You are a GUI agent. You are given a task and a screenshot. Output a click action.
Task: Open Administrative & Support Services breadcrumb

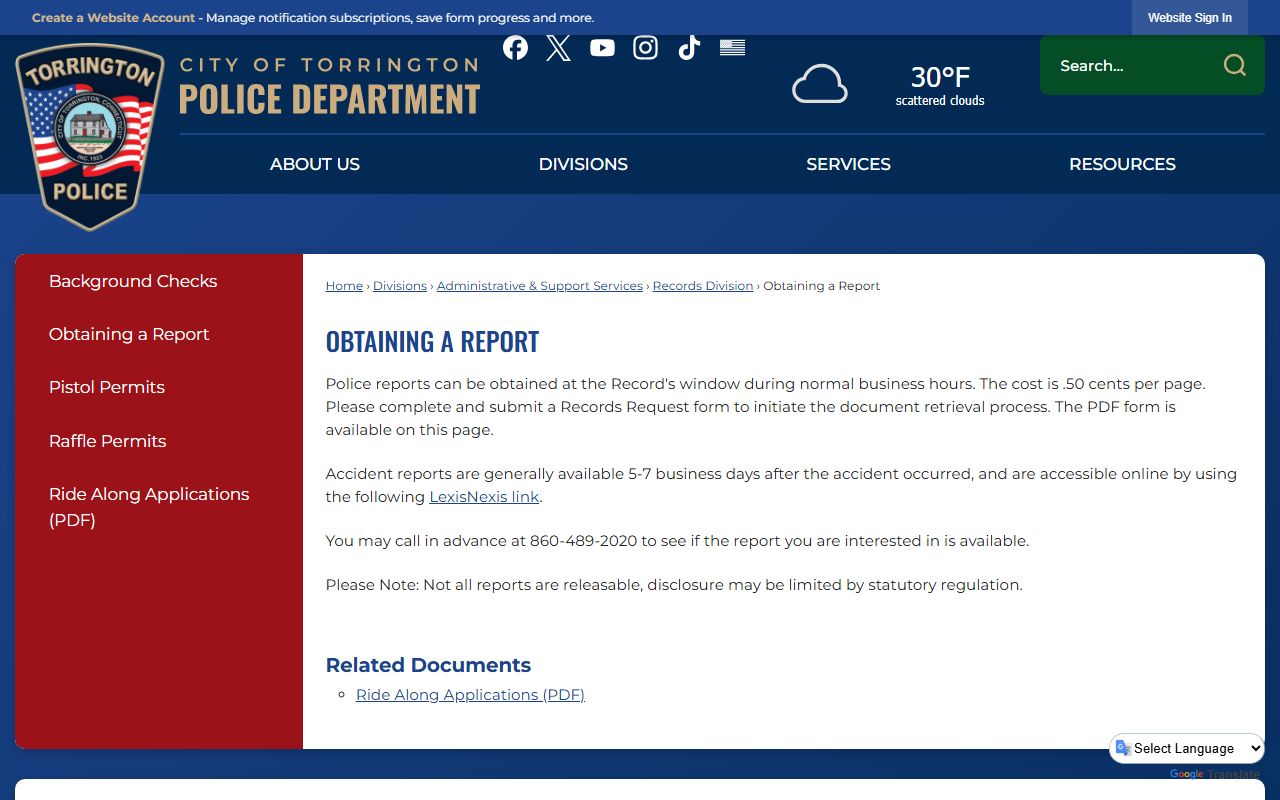point(540,286)
